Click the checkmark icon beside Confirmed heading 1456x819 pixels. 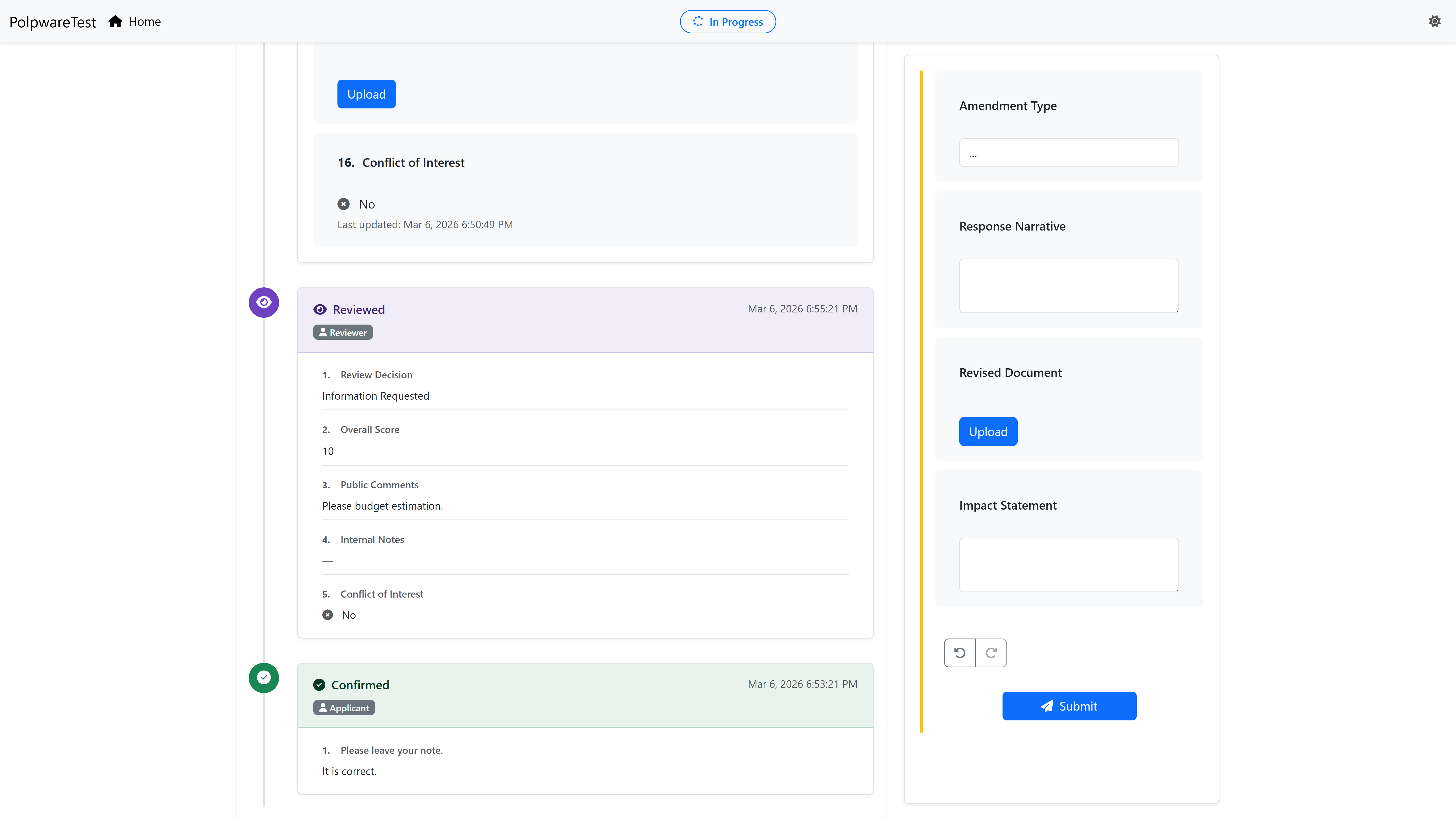click(x=319, y=685)
